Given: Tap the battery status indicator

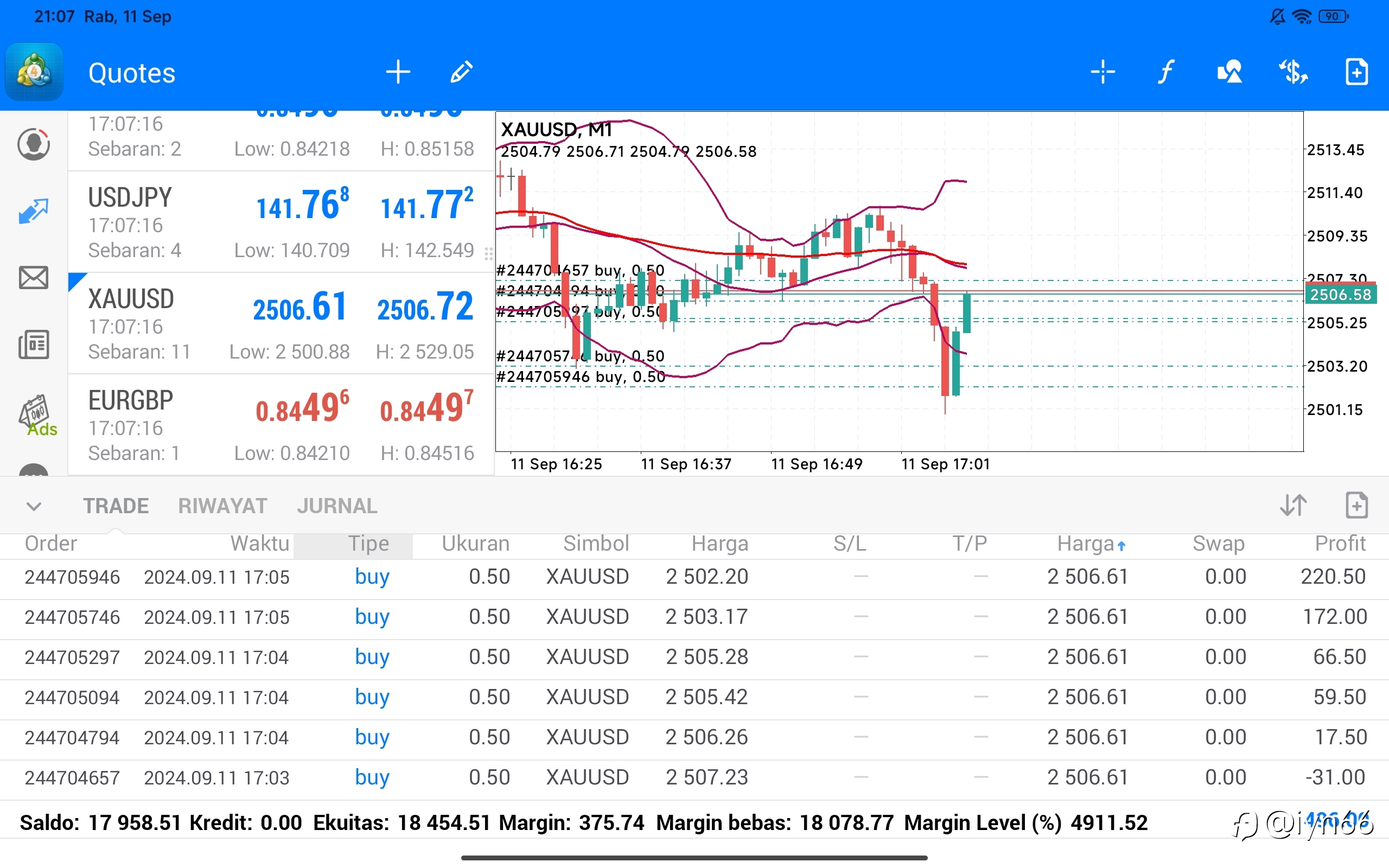Looking at the screenshot, I should tap(1333, 17).
